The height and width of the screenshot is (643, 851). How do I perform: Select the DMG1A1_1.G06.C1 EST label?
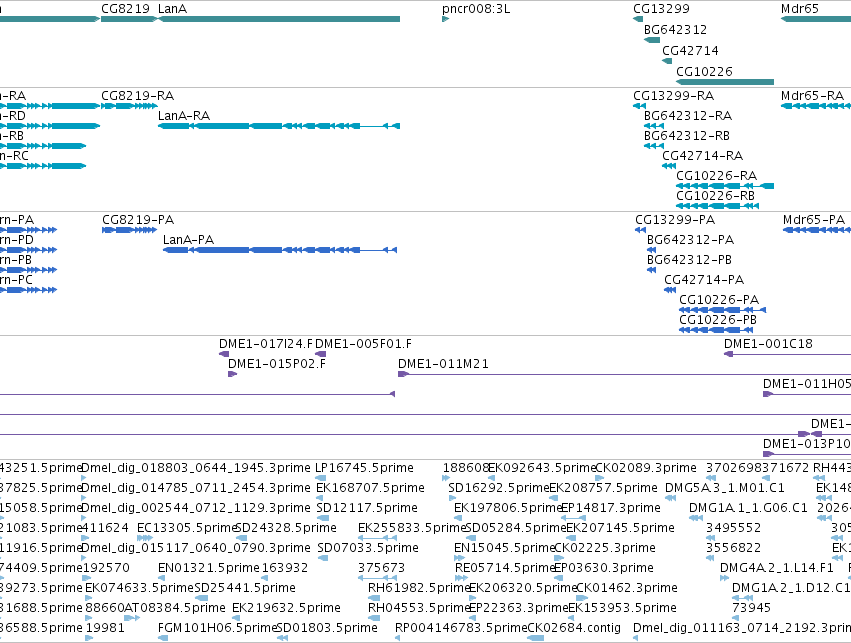tap(748, 508)
